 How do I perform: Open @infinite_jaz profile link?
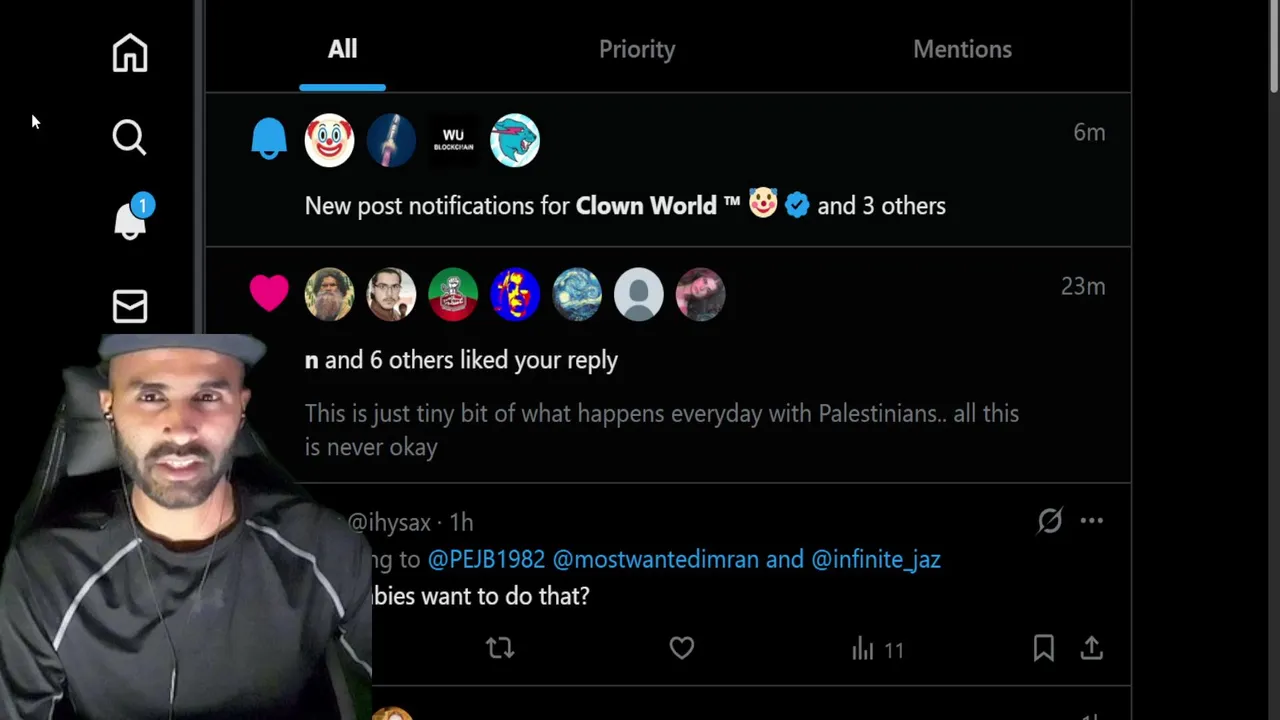(x=876, y=559)
